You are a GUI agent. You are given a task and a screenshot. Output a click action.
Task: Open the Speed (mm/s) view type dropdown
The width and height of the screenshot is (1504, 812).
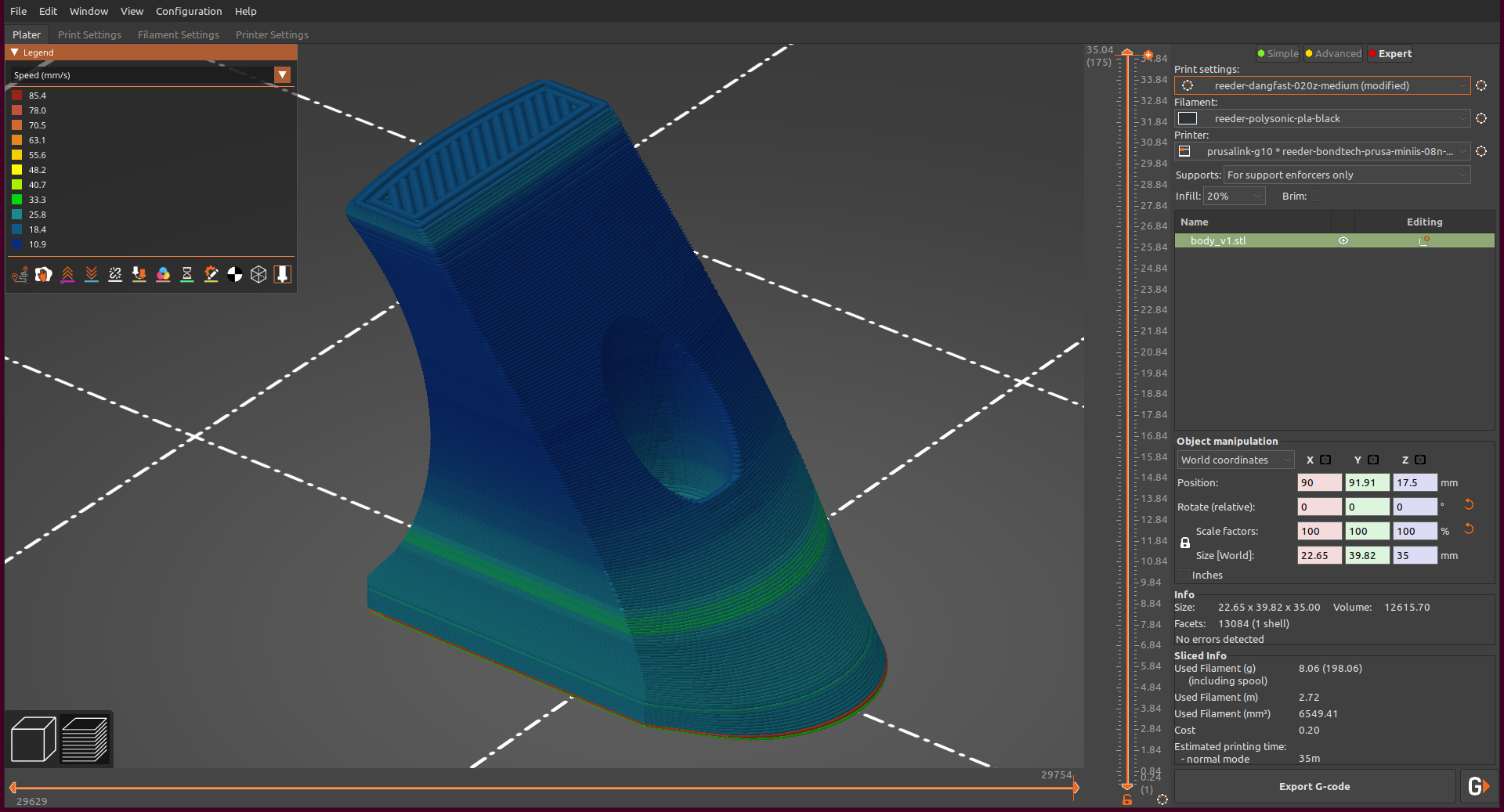tap(283, 75)
